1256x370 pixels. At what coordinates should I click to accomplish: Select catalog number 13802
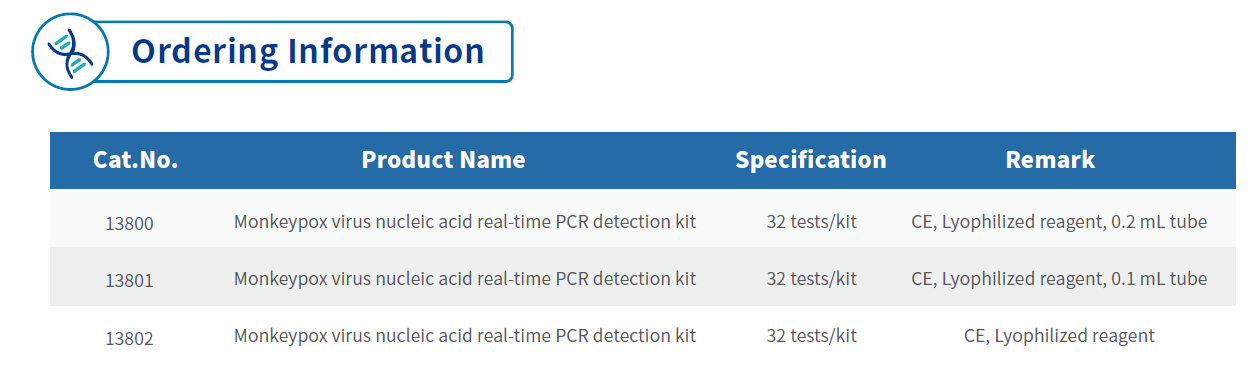tap(129, 338)
